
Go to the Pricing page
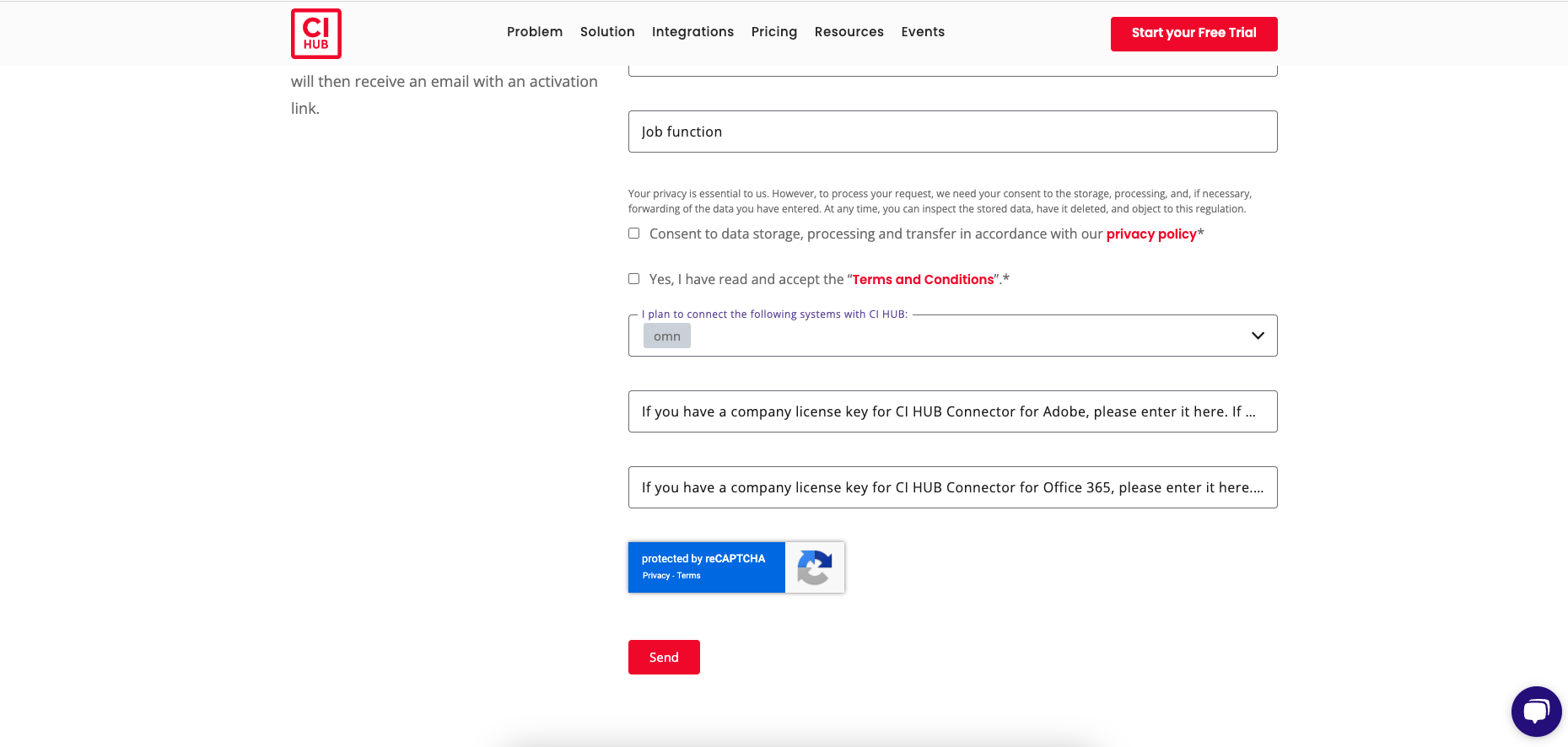pyautogui.click(x=774, y=32)
